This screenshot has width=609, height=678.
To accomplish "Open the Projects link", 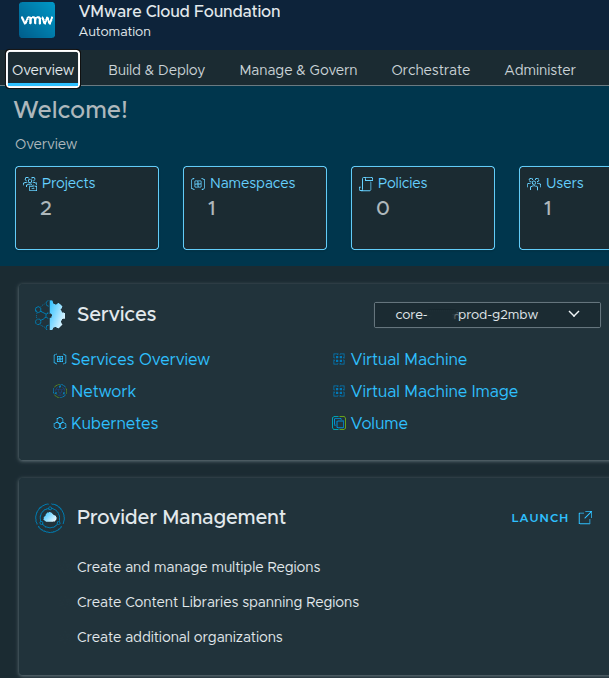I will 68,183.
